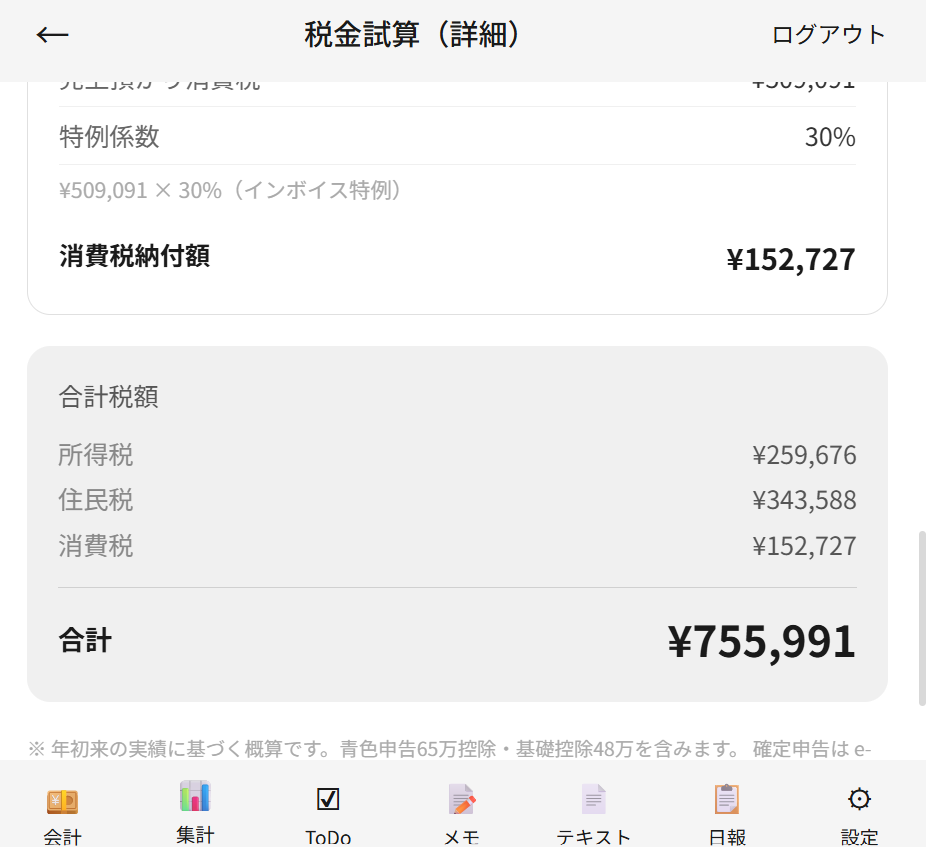Image resolution: width=942 pixels, height=847 pixels.
Task: Select the 集計 tab label
Action: pyautogui.click(x=195, y=835)
